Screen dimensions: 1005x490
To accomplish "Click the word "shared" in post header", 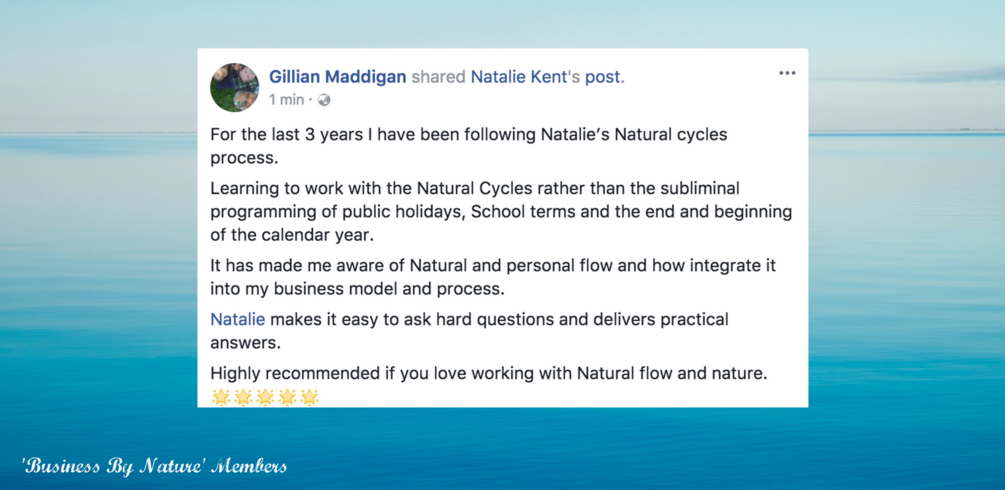I will point(438,77).
